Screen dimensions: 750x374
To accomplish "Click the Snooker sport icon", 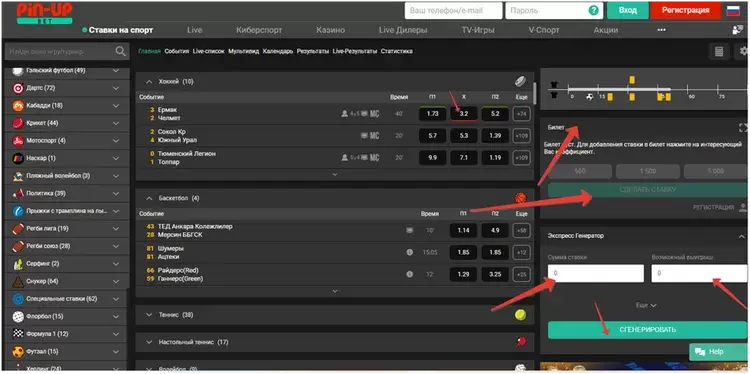I will [18, 281].
